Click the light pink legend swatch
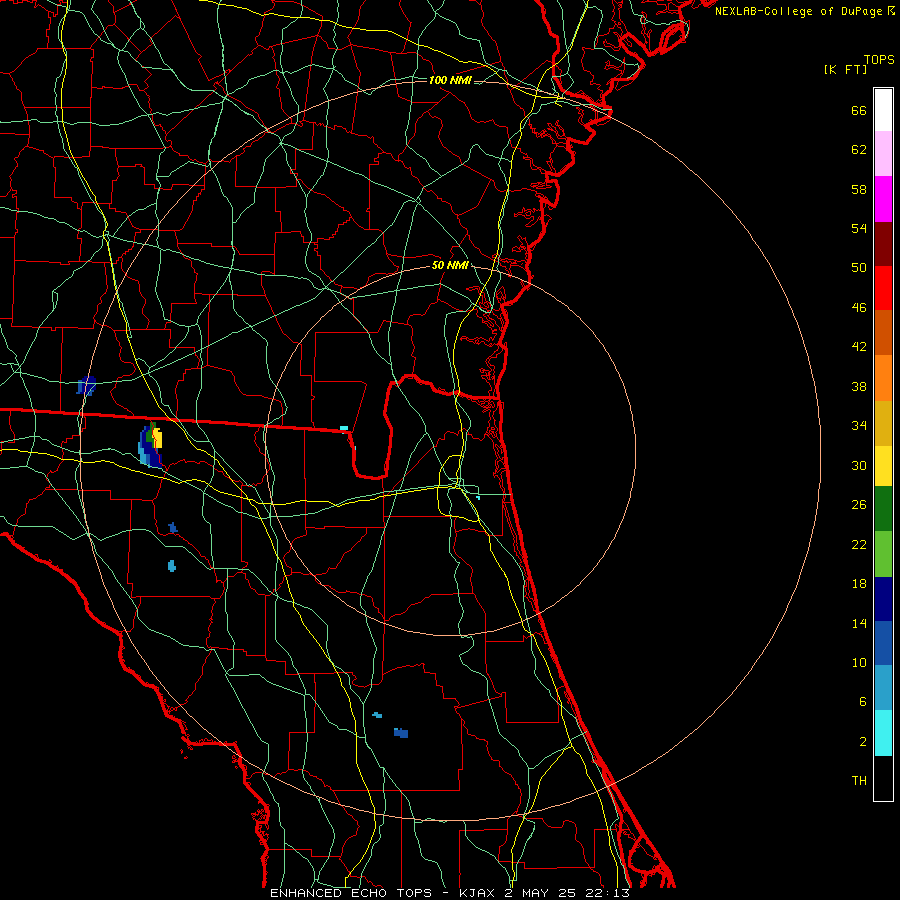The image size is (900, 900). [x=883, y=154]
